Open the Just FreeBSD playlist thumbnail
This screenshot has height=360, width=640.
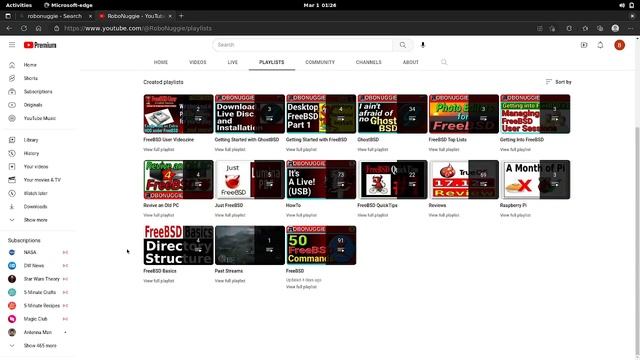click(250, 180)
